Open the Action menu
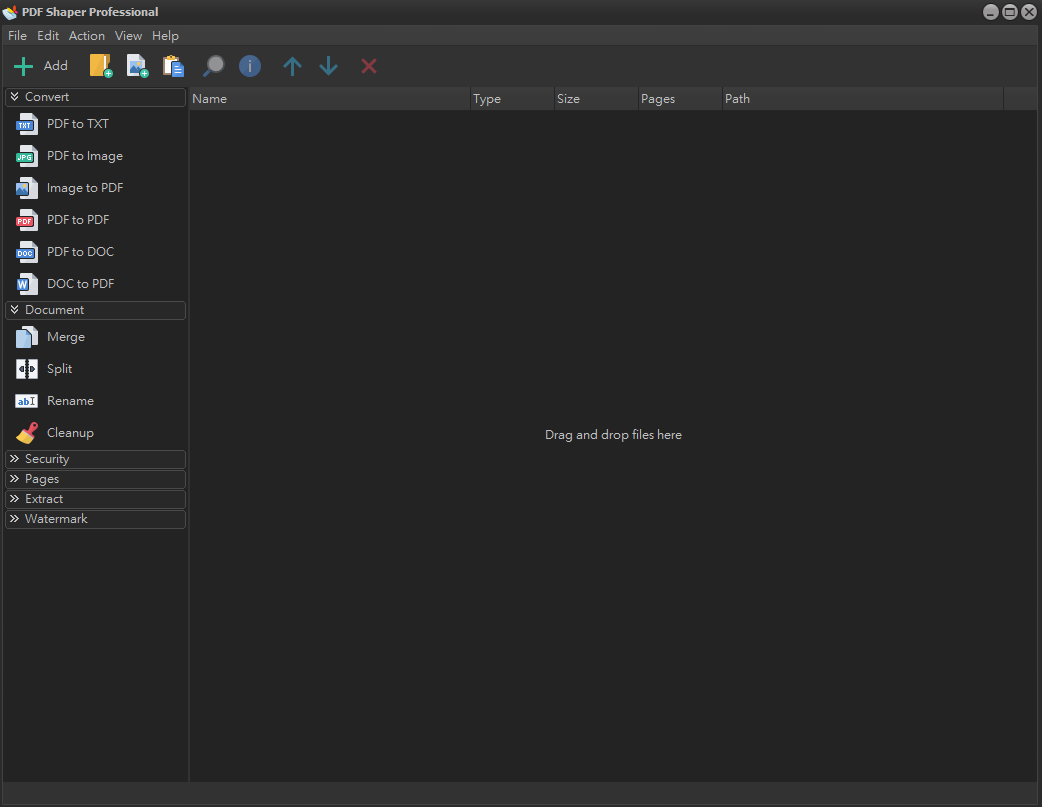Screen dimensions: 1042x807 coord(87,36)
